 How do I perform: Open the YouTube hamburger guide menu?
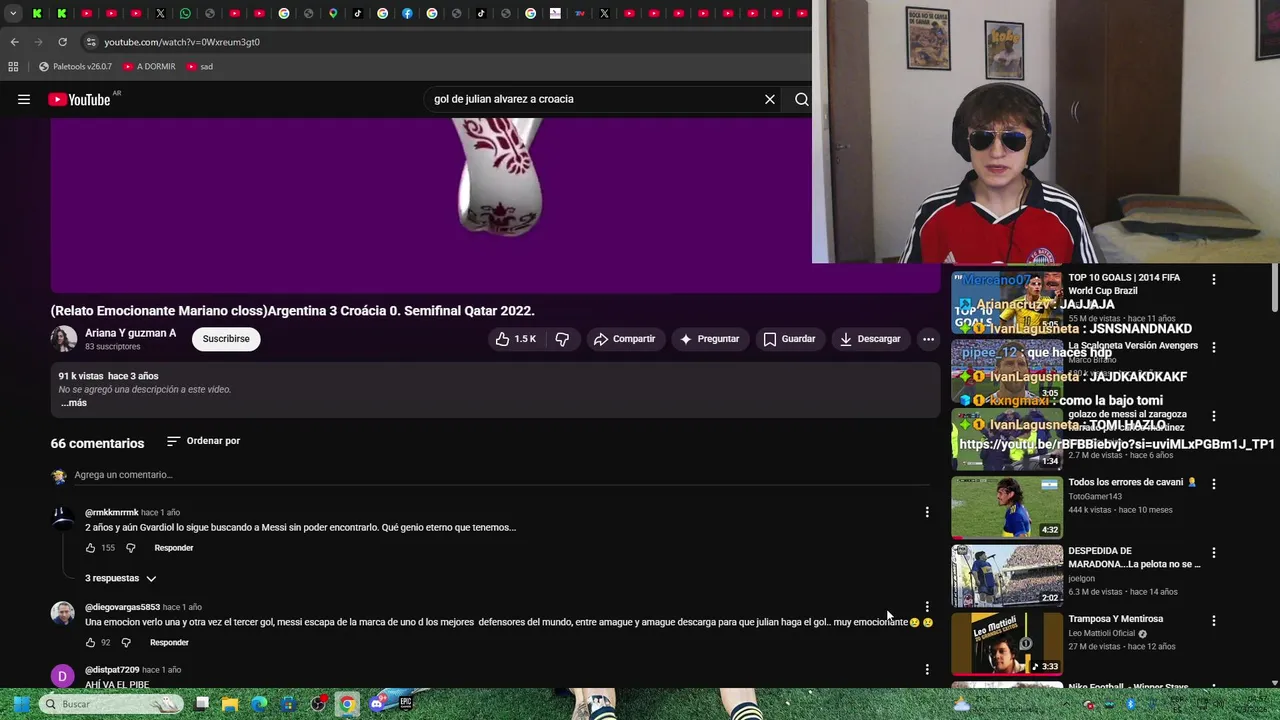[24, 99]
